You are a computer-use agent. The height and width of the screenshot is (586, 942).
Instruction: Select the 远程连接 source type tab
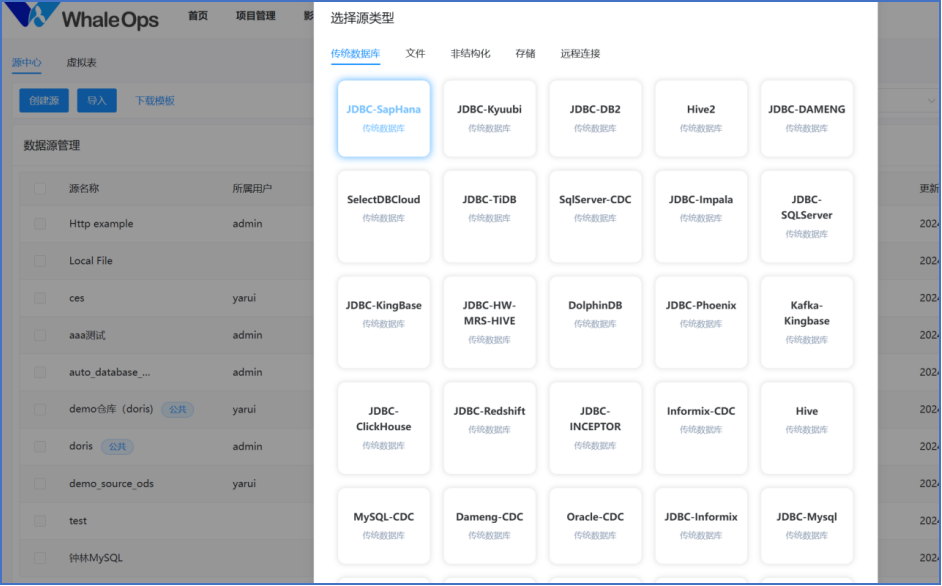[580, 53]
